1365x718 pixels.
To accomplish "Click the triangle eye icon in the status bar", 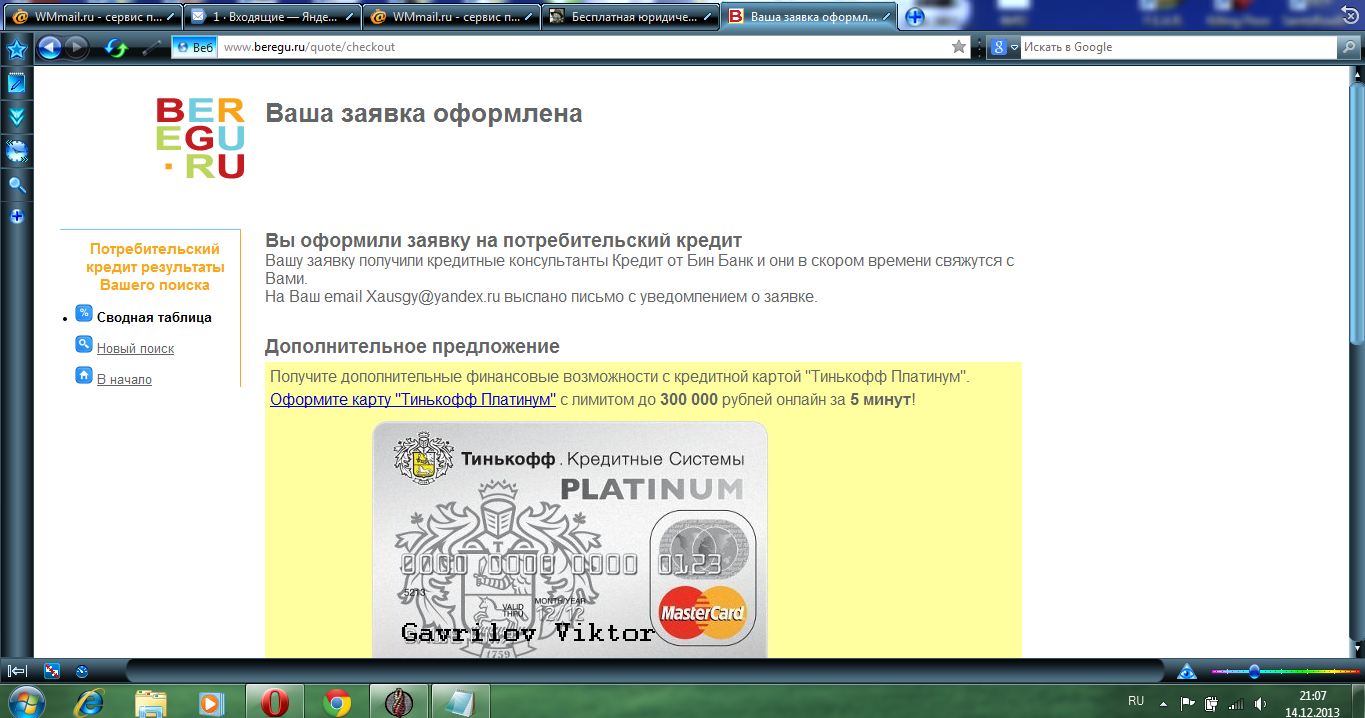I will point(1187,671).
